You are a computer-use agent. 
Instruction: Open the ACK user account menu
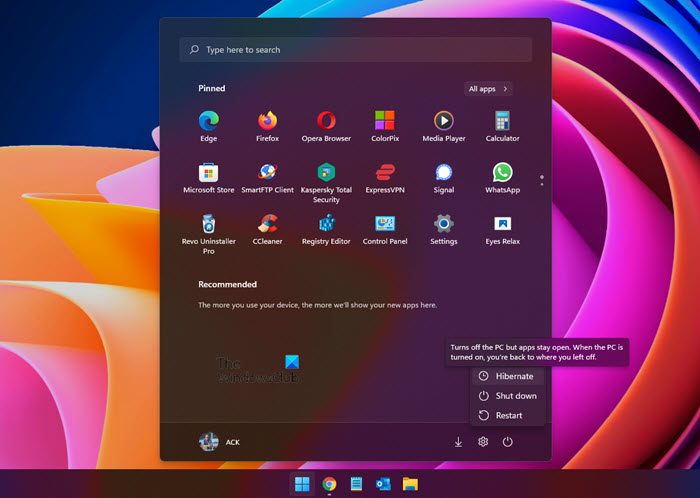219,442
